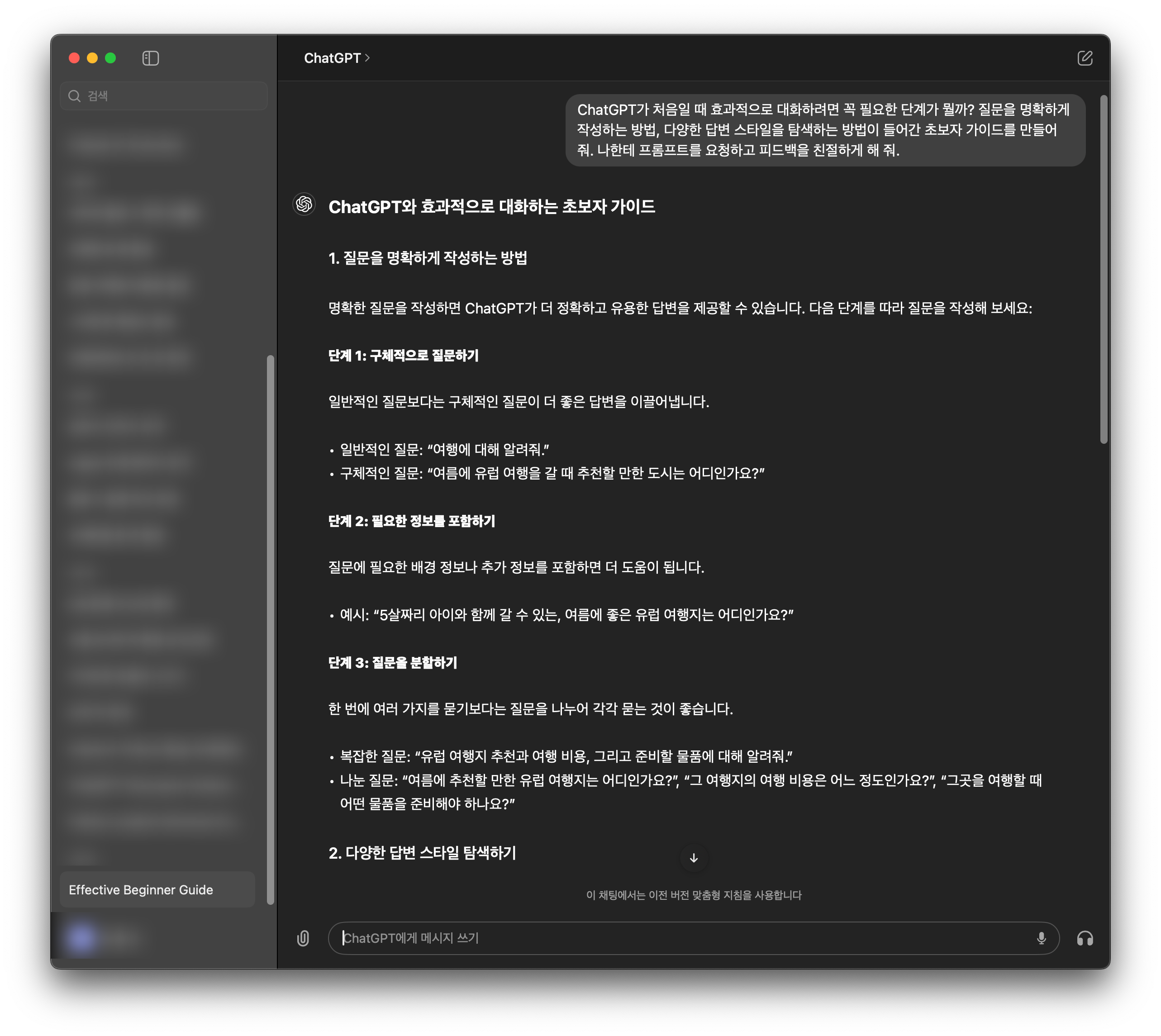The height and width of the screenshot is (1036, 1161).
Task: Click the ChatGPT logo avatar beside response
Action: [x=304, y=204]
